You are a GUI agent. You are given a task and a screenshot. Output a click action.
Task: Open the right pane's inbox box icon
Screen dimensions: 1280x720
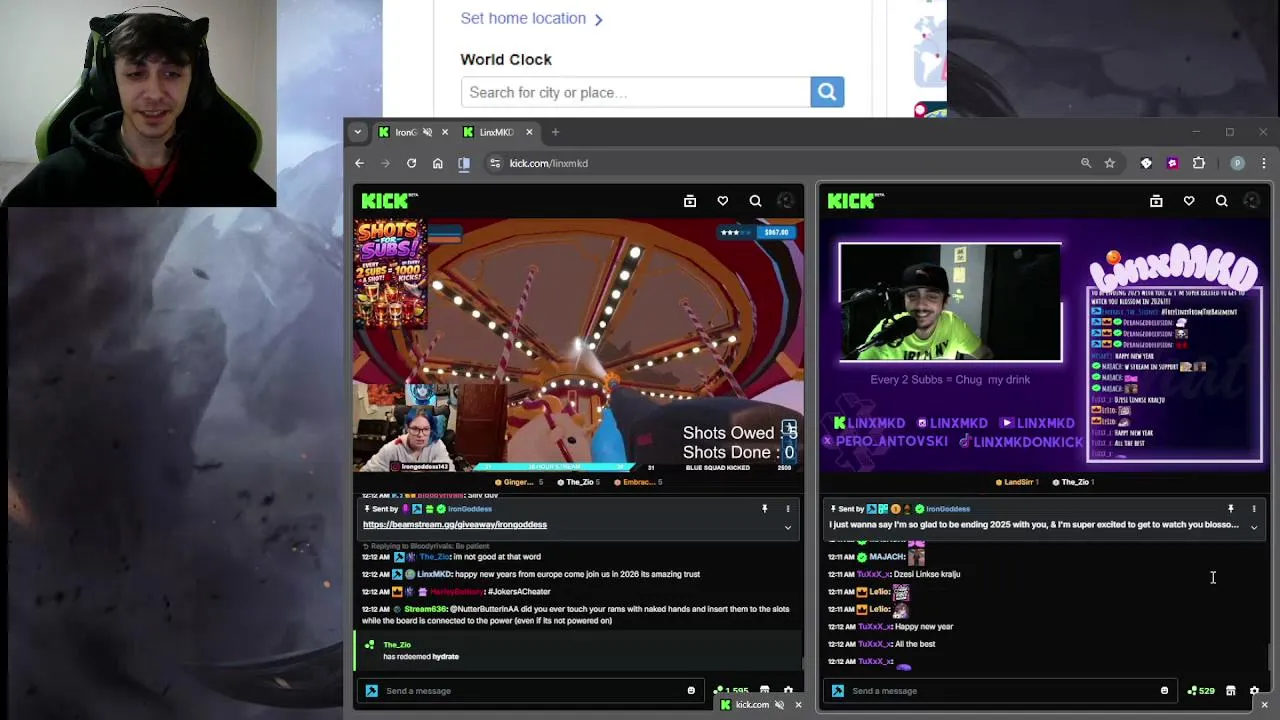[x=1156, y=201]
